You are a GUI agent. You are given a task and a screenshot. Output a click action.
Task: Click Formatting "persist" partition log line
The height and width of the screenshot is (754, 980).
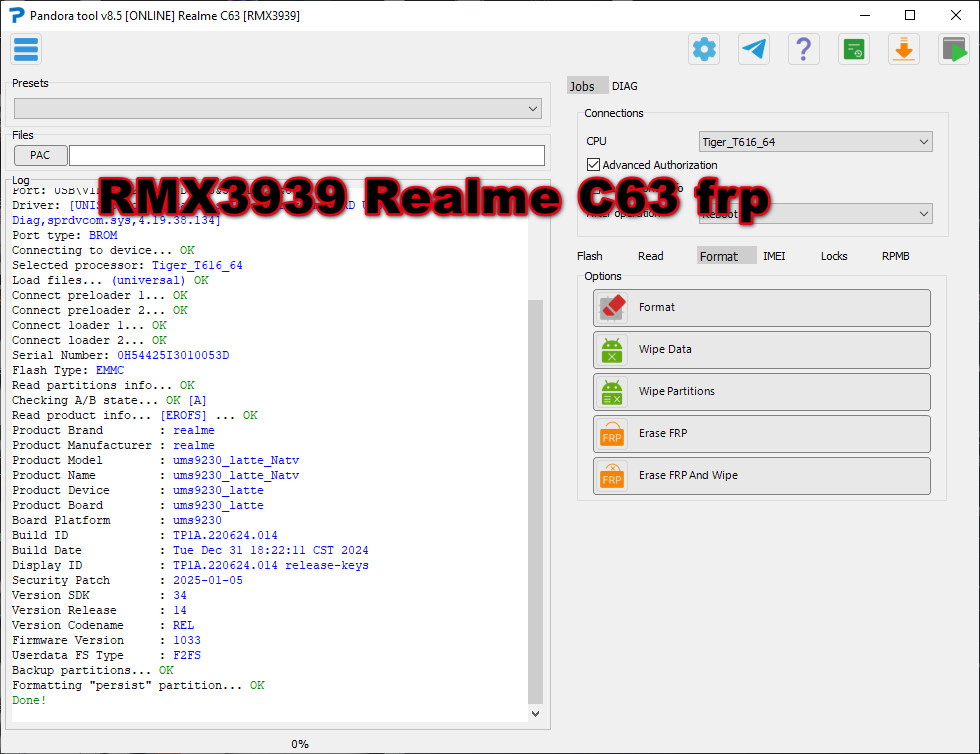pos(138,685)
